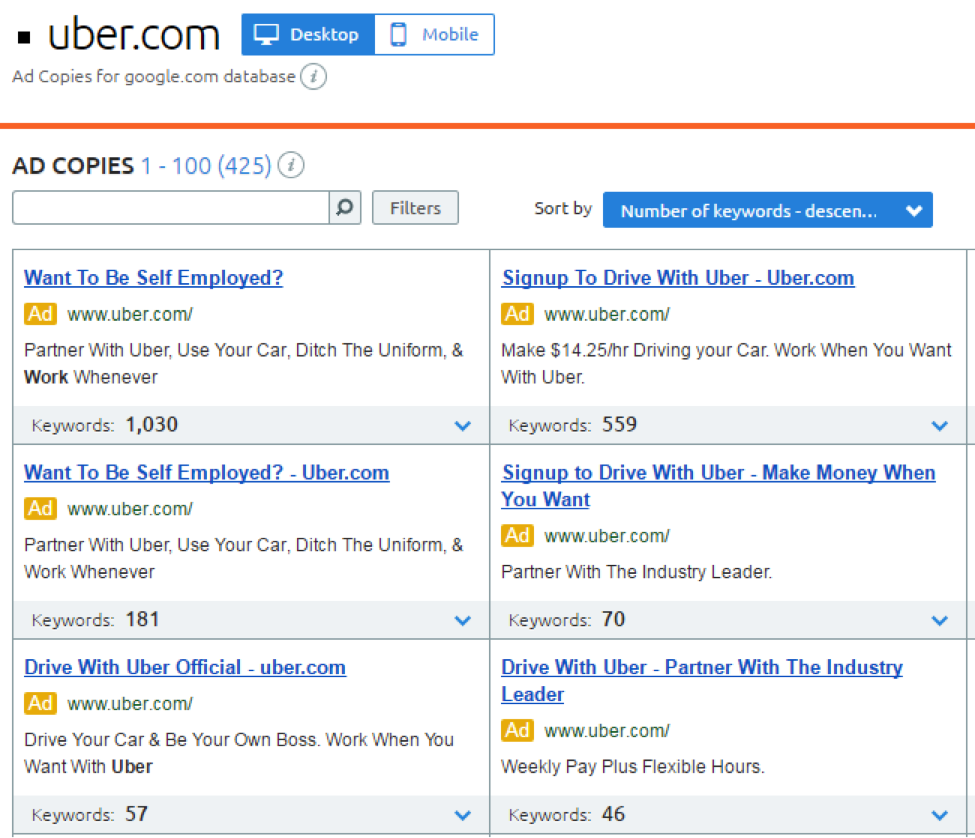Click 'Partner With The Industry Leader.' description
The width and height of the screenshot is (975, 838).
[636, 572]
